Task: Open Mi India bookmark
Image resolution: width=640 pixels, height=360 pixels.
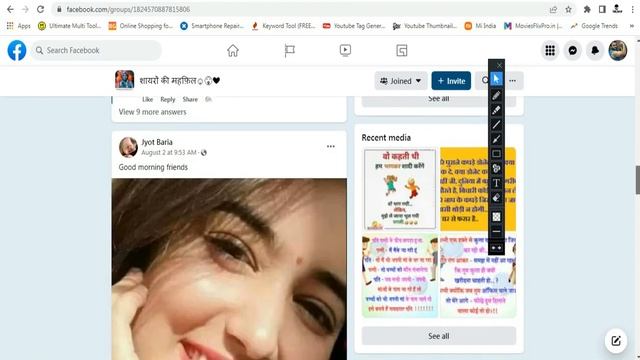Action: [480, 26]
